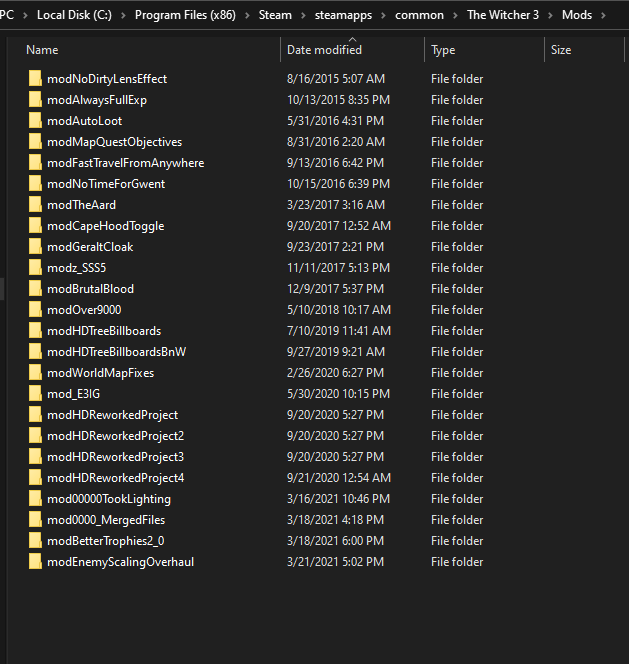The image size is (629, 664).
Task: Click the modFastTravelFromAnywhere folder icon
Action: [35, 163]
